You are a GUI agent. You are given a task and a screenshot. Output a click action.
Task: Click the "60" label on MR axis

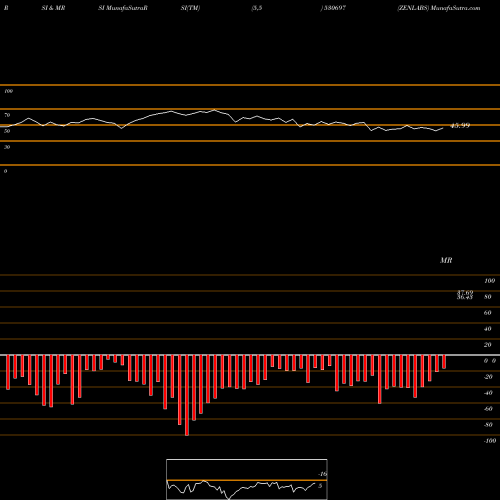pyautogui.click(x=488, y=313)
